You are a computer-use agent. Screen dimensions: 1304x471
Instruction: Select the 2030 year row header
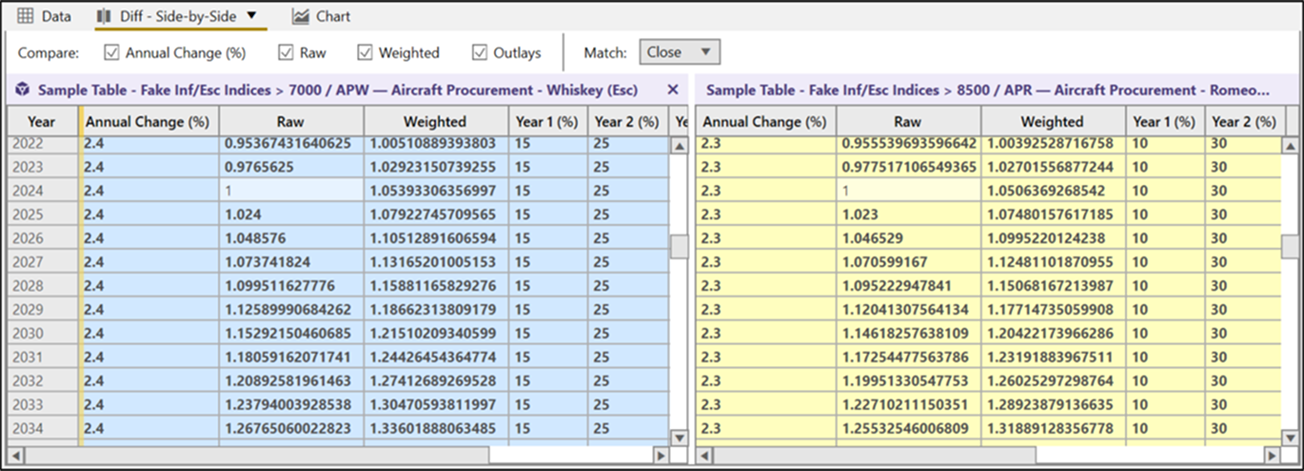(x=42, y=333)
